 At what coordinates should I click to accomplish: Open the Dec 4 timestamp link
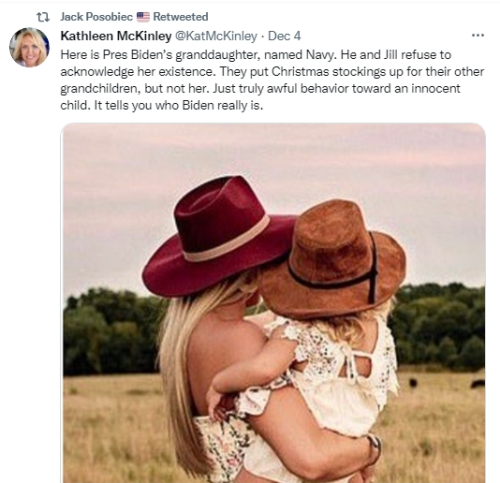284,36
